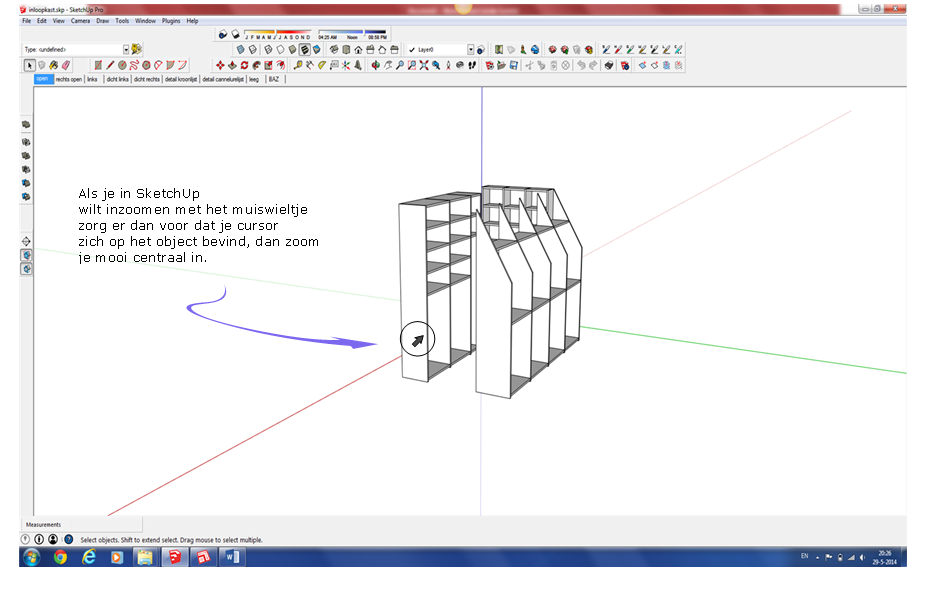
Task: Click the Save floppy disk icon
Action: pos(514,65)
